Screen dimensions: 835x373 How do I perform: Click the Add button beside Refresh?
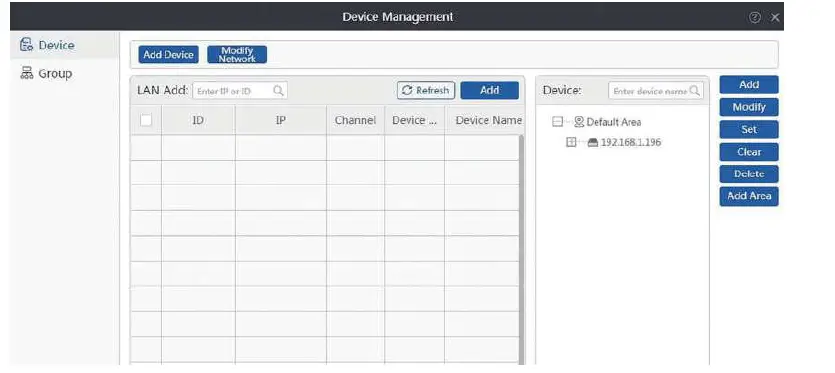click(489, 91)
